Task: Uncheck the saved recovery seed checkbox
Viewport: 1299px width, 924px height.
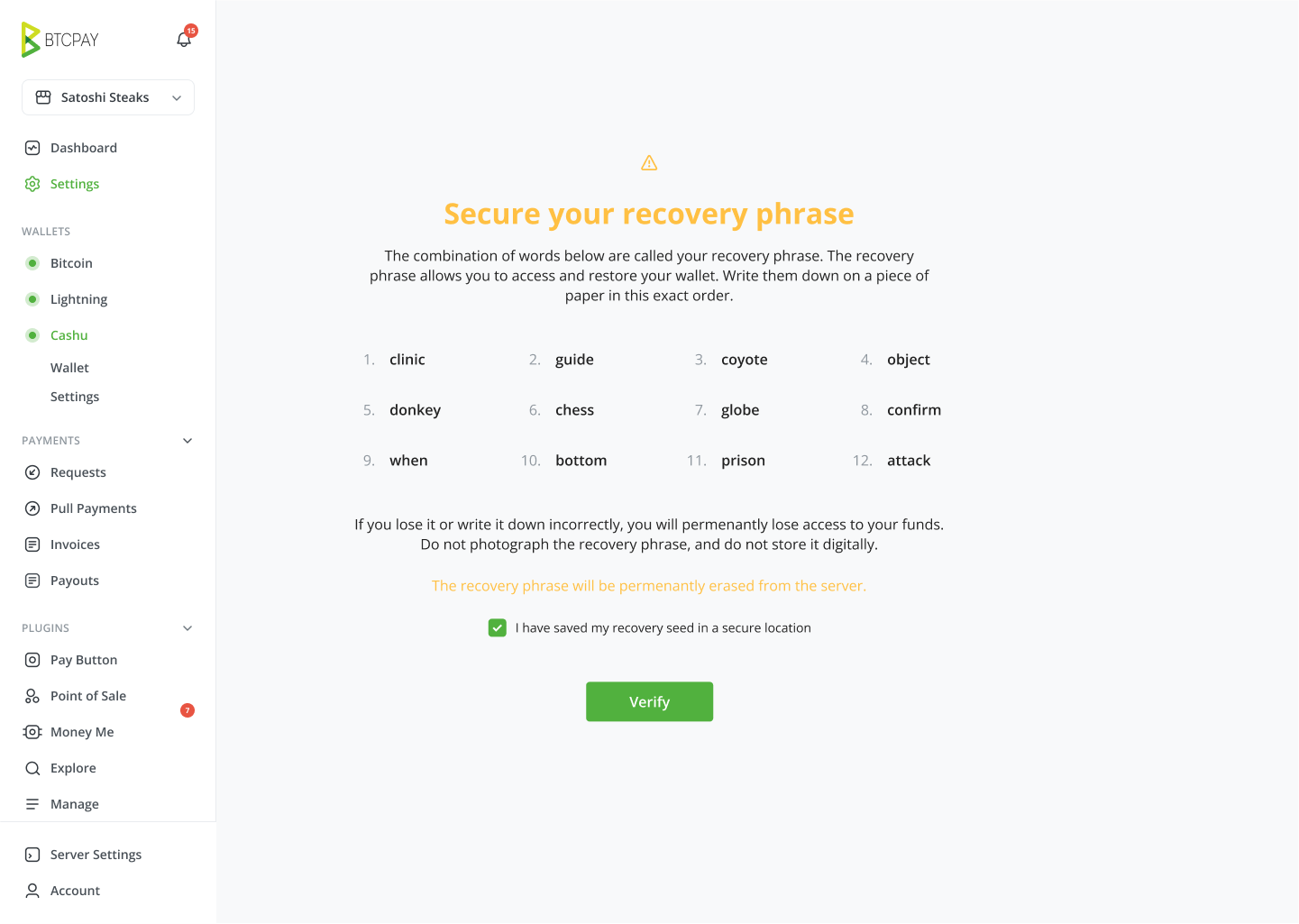Action: (498, 628)
